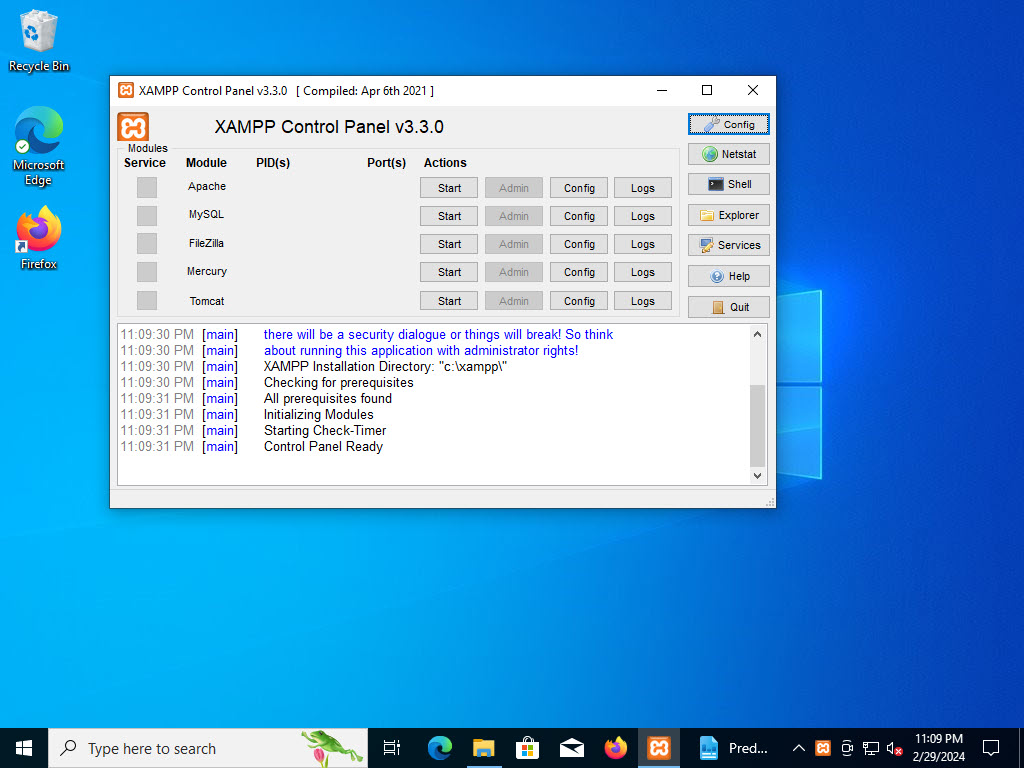
Task: Open the Netstat tool
Action: [x=728, y=153]
